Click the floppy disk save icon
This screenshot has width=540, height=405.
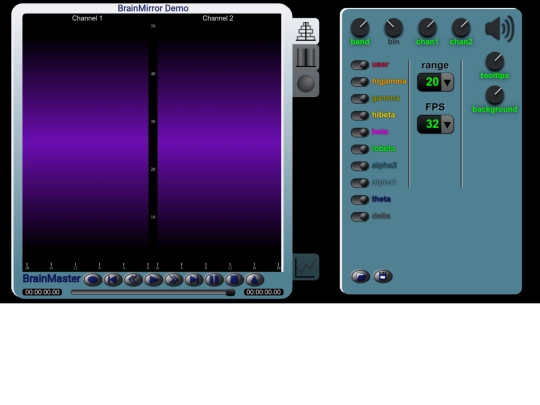[383, 276]
